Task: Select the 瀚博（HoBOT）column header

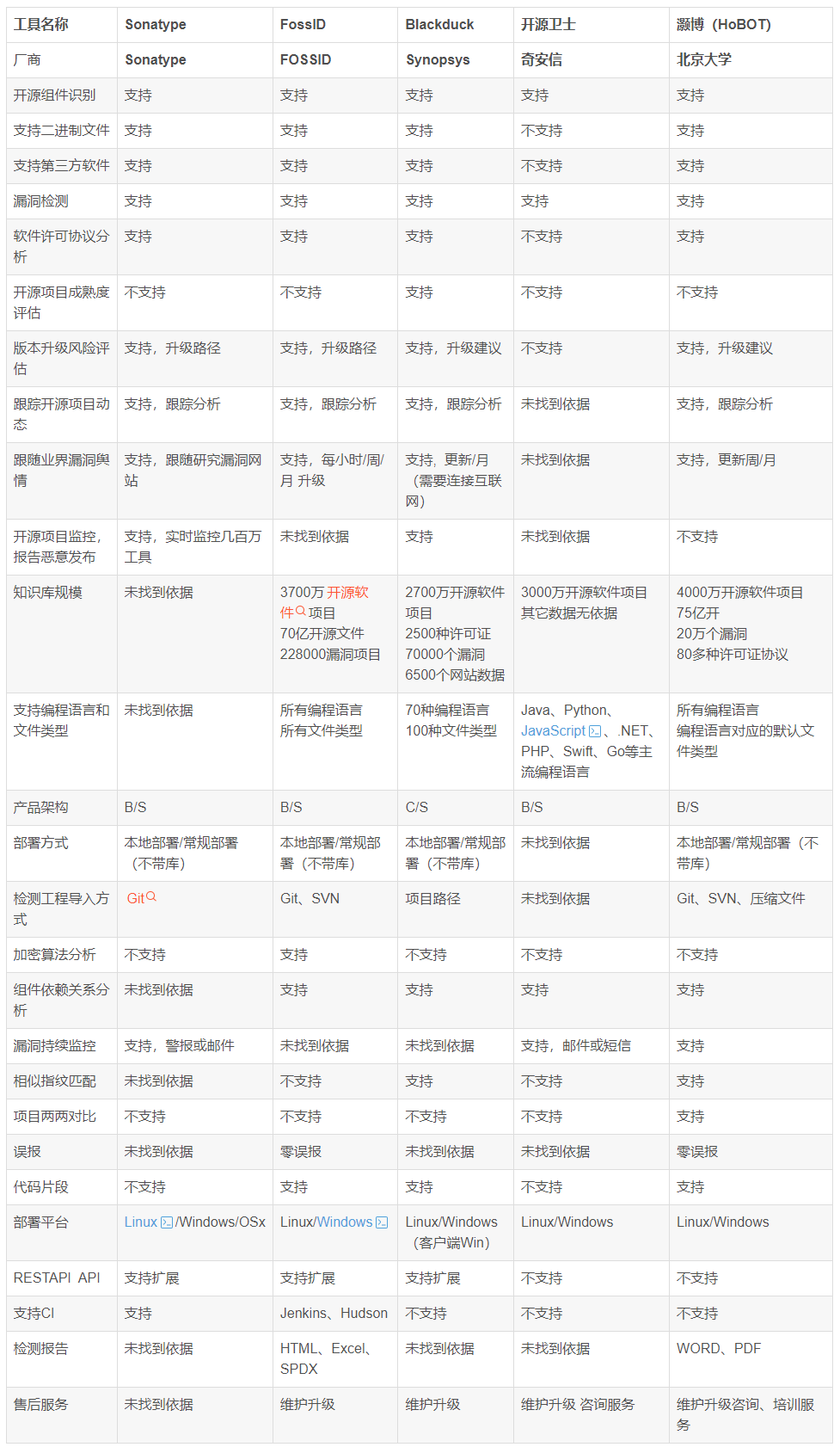Action: click(x=751, y=25)
